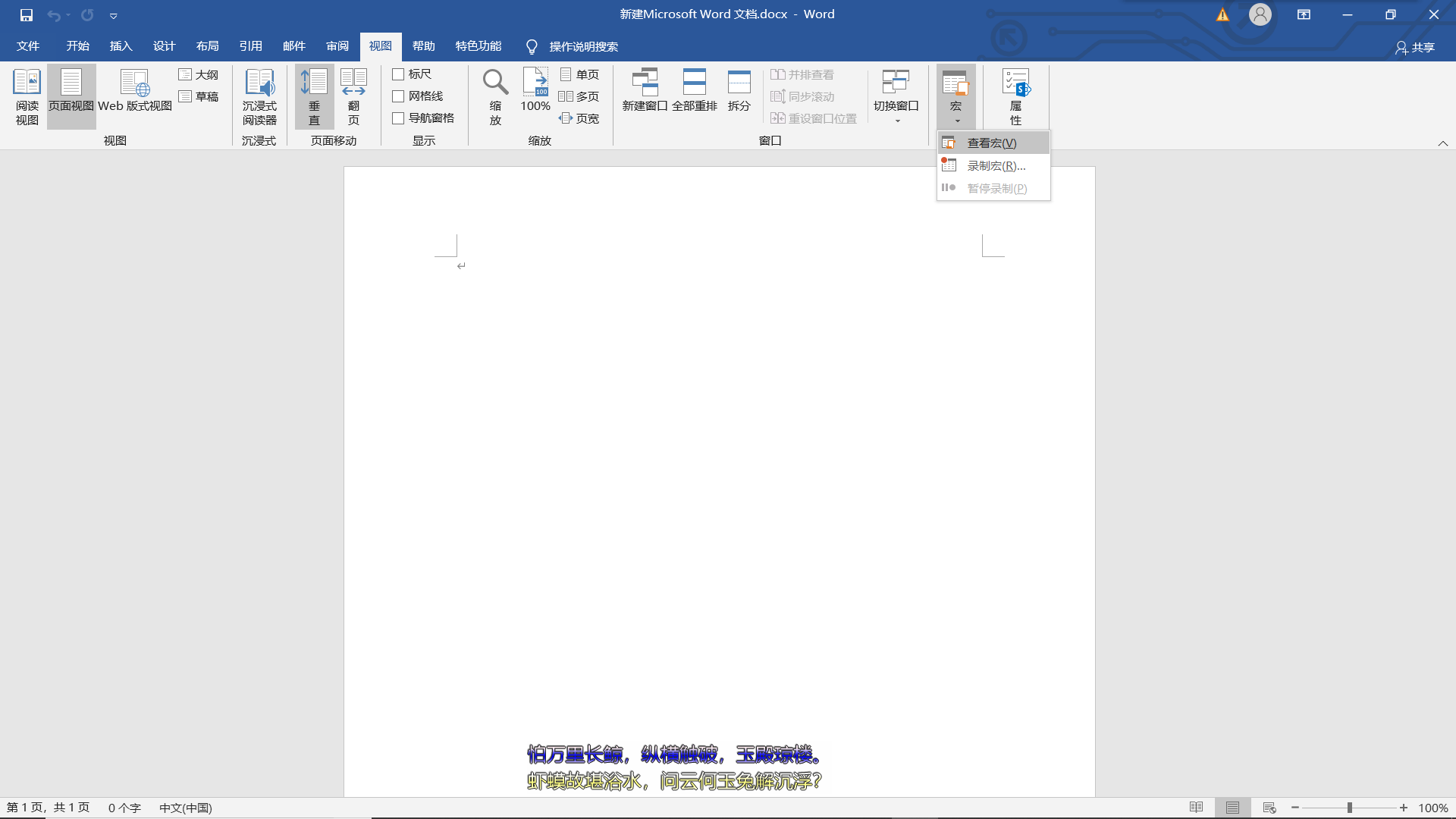Toggle gridlines checkbox
1456x819 pixels.
pos(398,96)
